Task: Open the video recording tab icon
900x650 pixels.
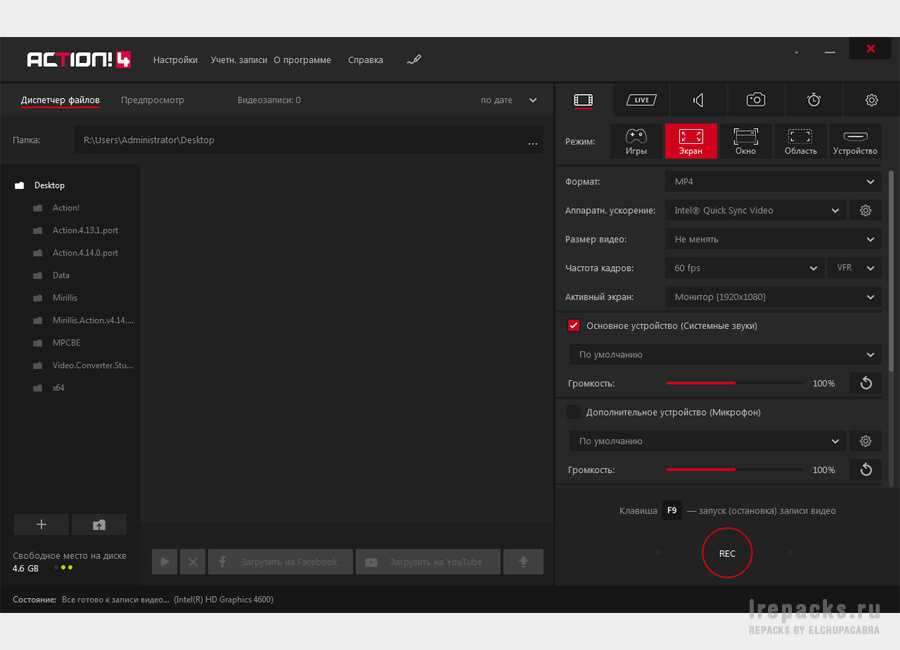Action: tap(583, 100)
